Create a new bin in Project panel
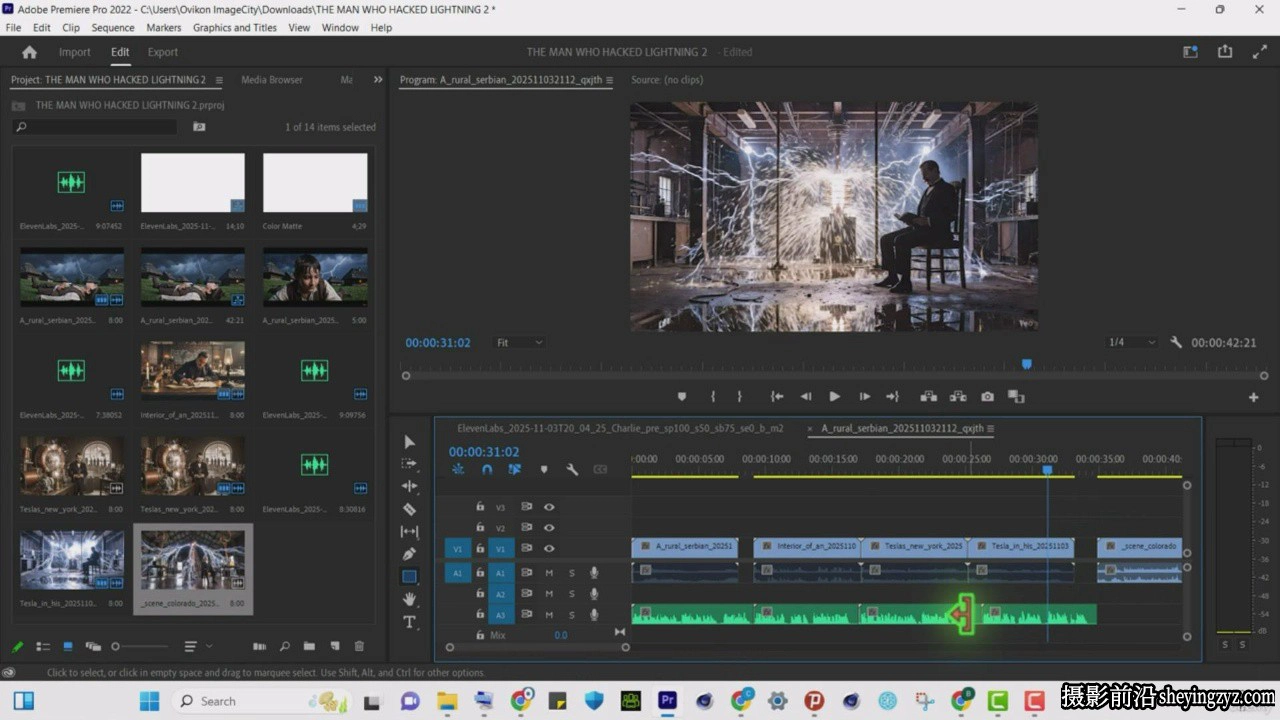Image resolution: width=1280 pixels, height=720 pixels. (309, 646)
